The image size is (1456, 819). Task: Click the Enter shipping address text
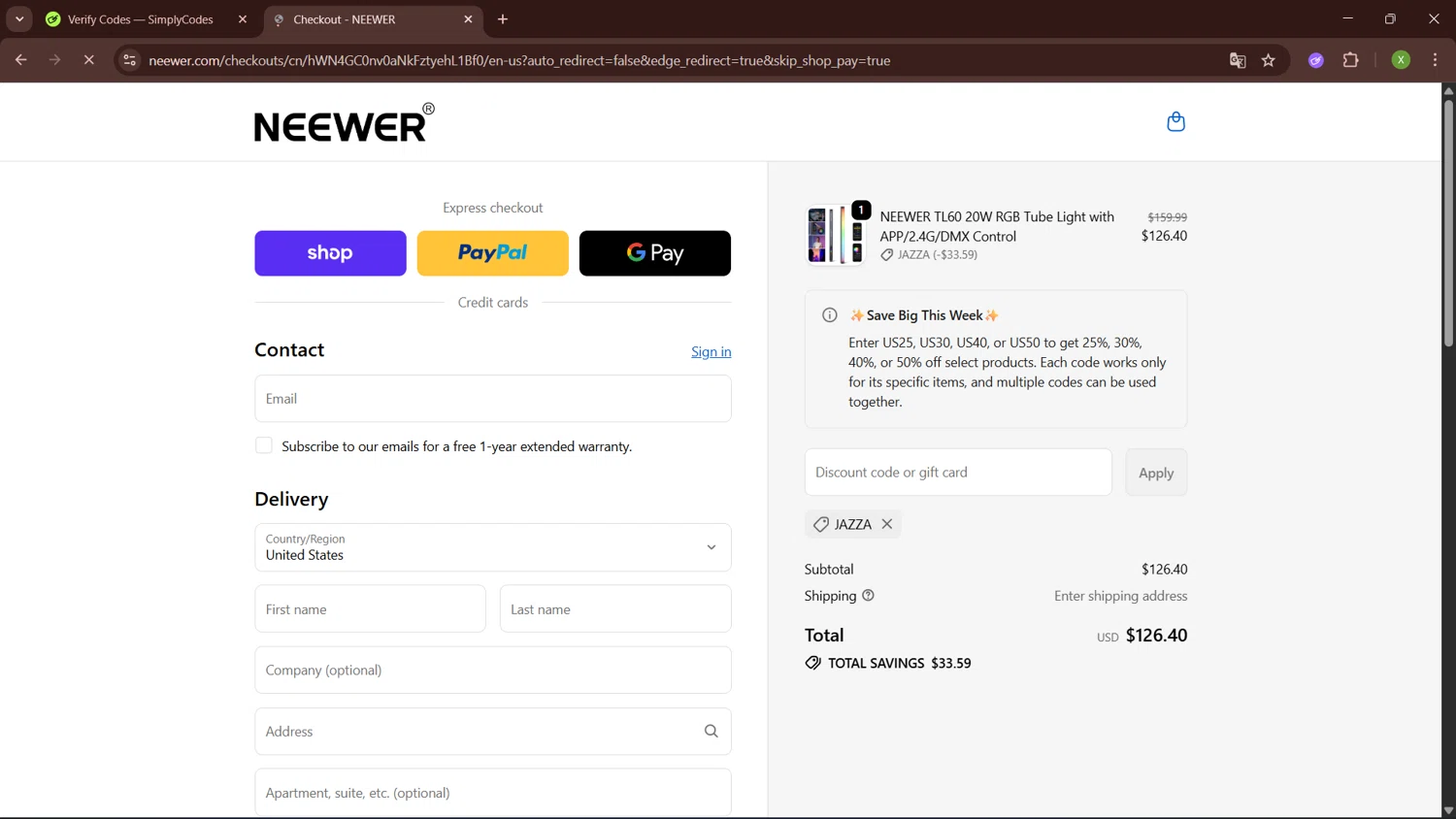click(x=1121, y=596)
